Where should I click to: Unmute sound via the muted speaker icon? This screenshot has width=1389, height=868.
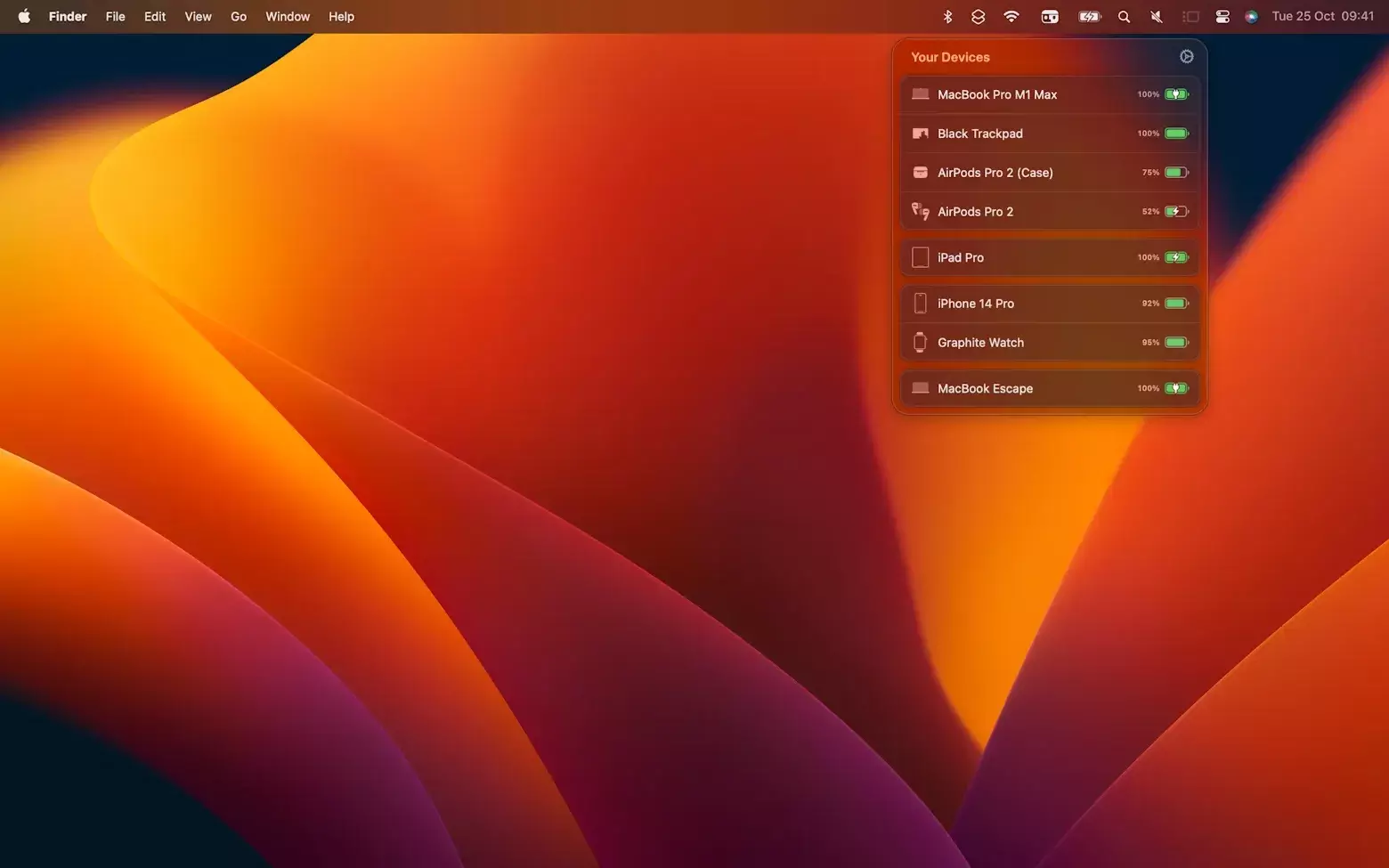[1157, 17]
